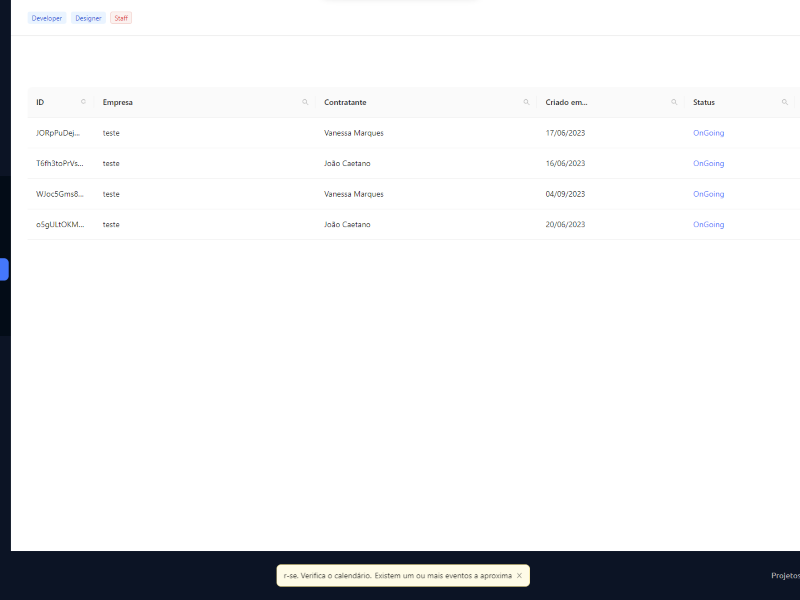Click the Status column header label

coord(704,103)
